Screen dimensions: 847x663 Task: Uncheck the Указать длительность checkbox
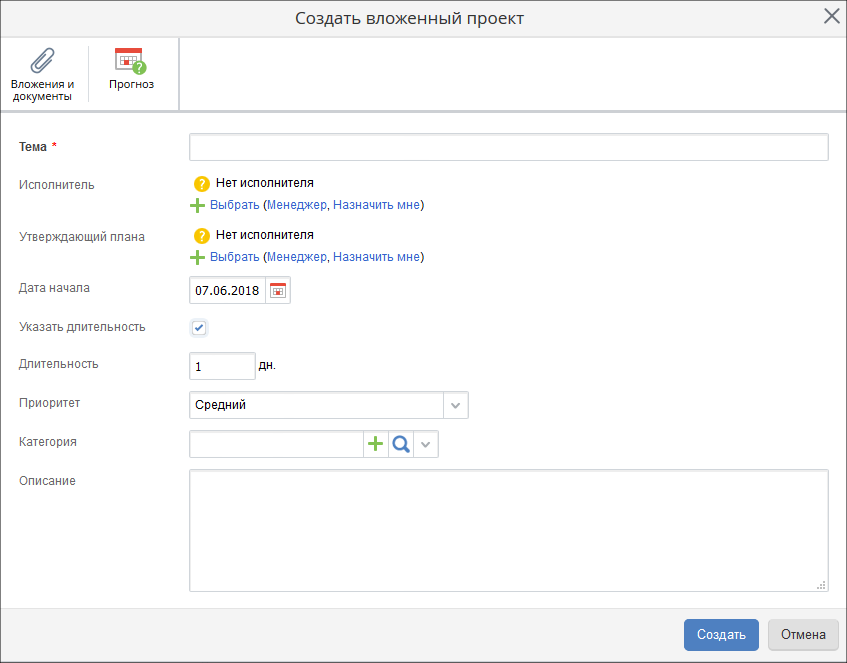pos(199,328)
